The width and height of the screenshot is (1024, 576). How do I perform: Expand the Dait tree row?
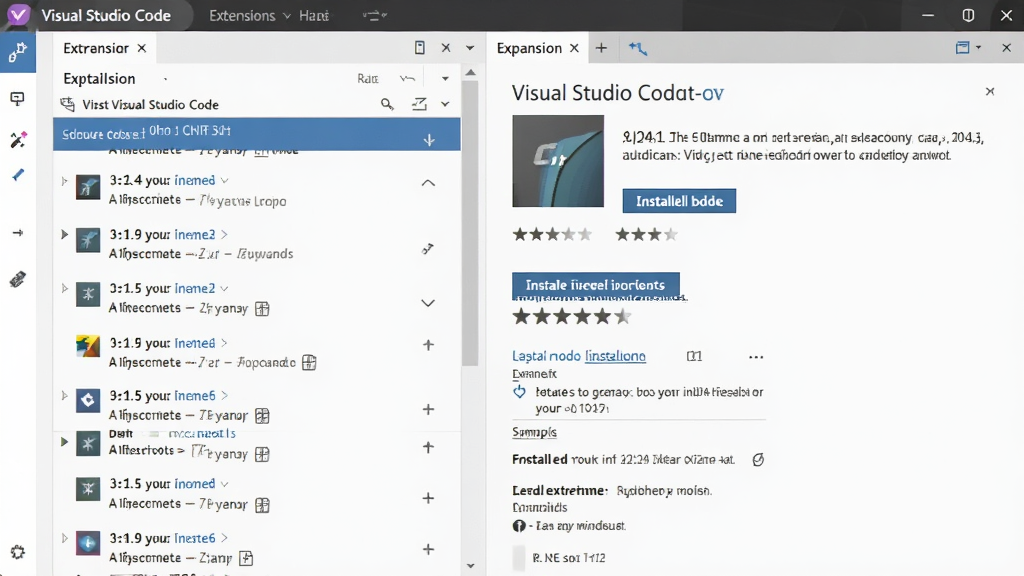coord(64,441)
